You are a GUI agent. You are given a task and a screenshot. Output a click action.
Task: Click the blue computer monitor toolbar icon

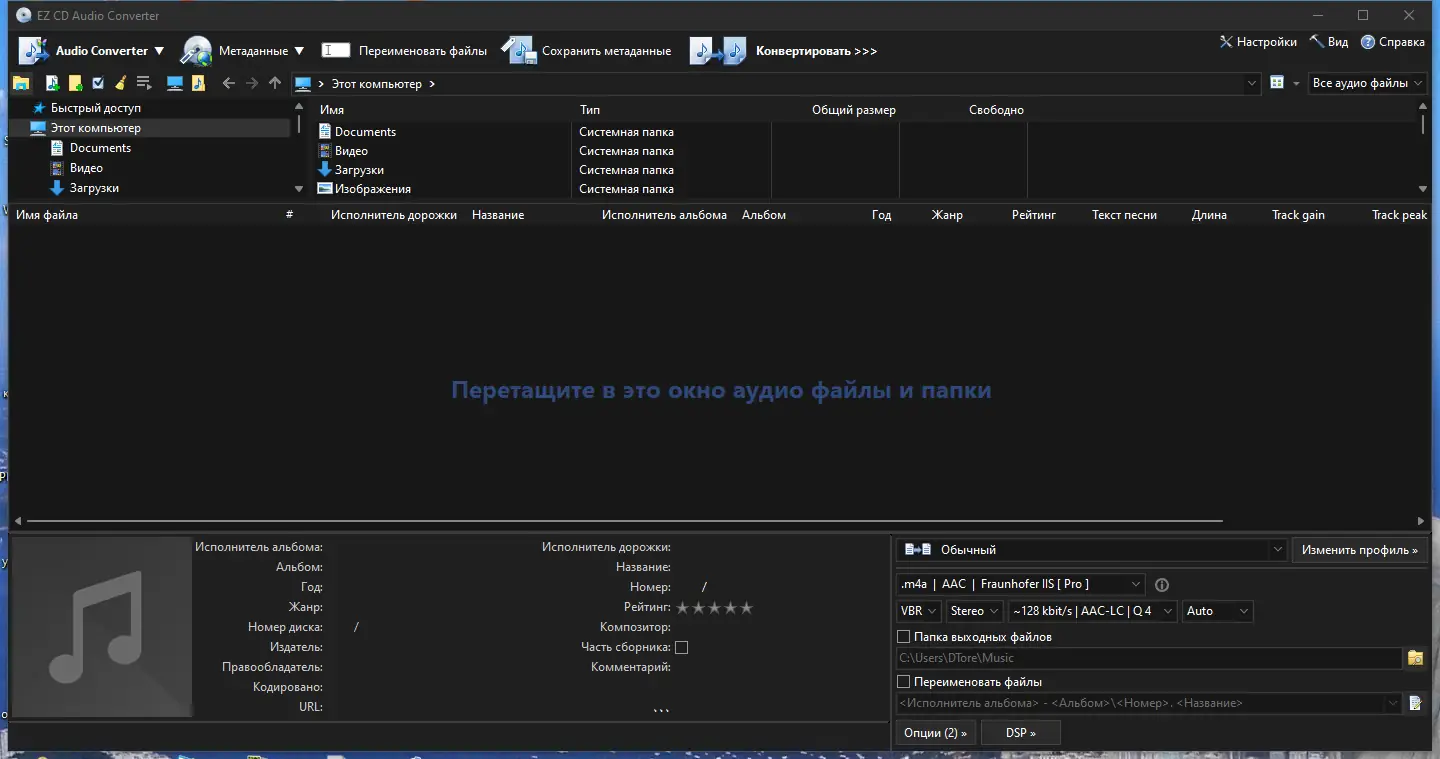pyautogui.click(x=175, y=84)
